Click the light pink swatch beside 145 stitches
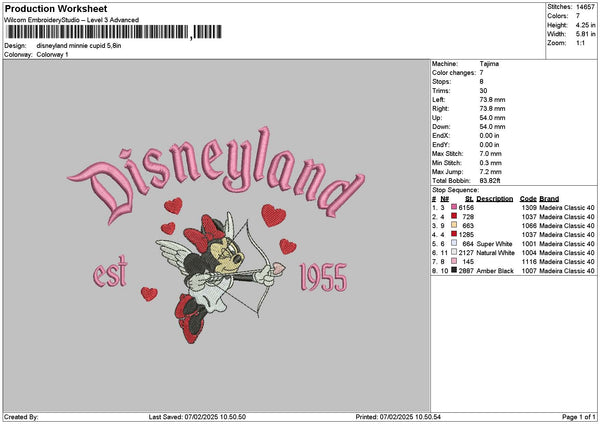Screen dimensions: 600x424 click(x=454, y=261)
